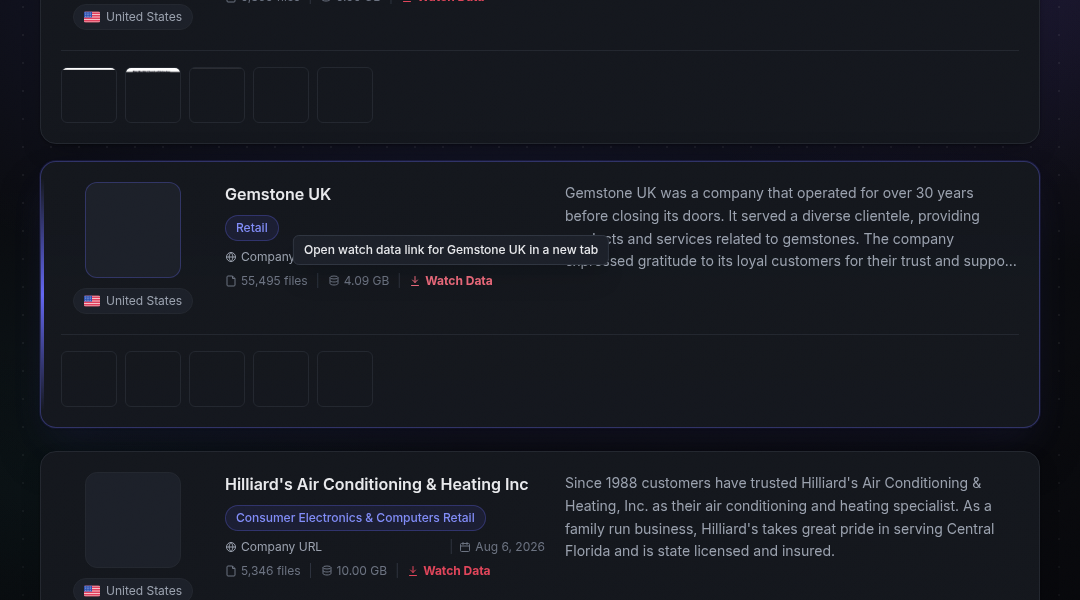Open Hilliard's Air Conditioning logo thumbnail
1080x600 pixels.
click(x=133, y=520)
